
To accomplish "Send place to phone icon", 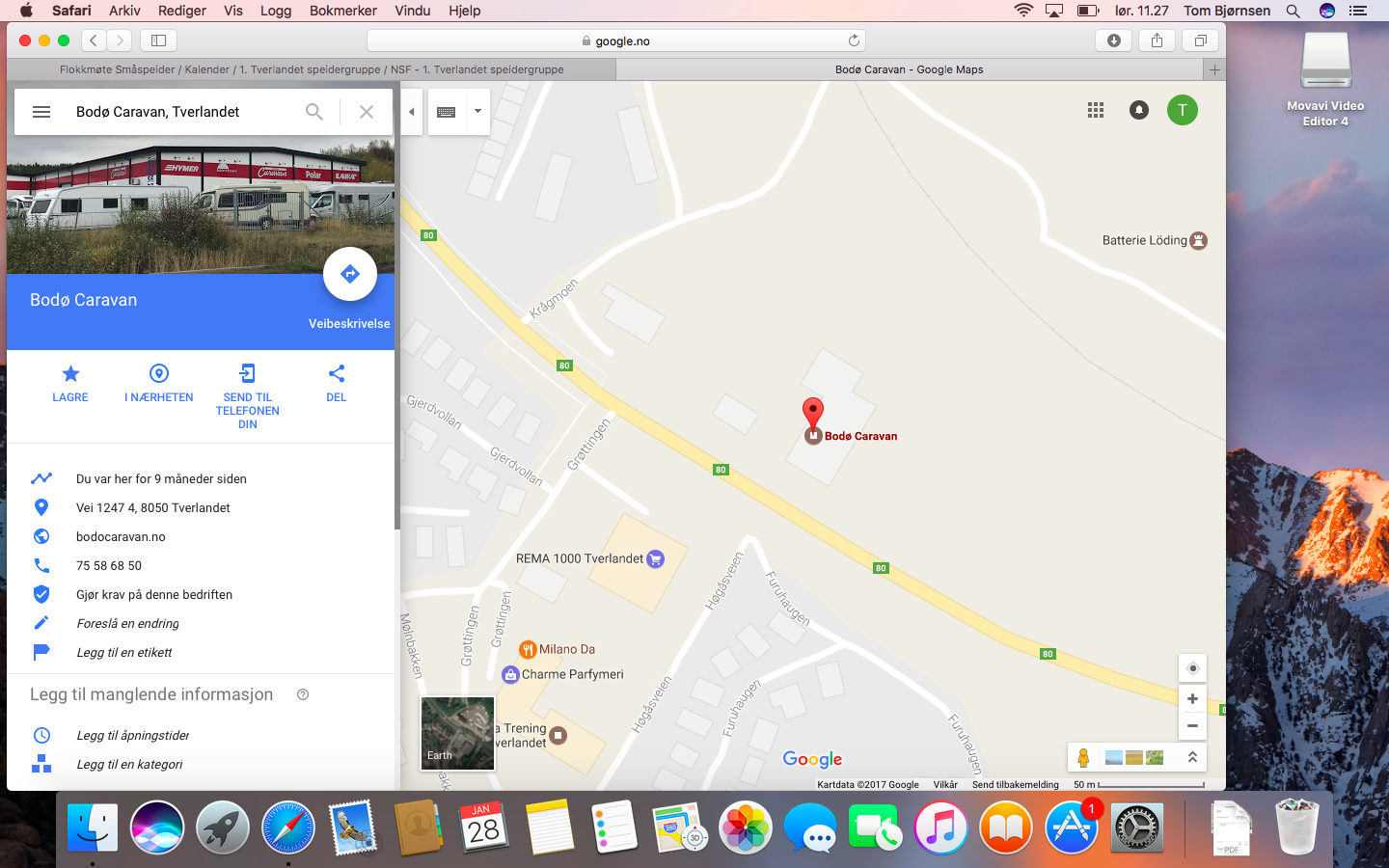I will [x=248, y=373].
